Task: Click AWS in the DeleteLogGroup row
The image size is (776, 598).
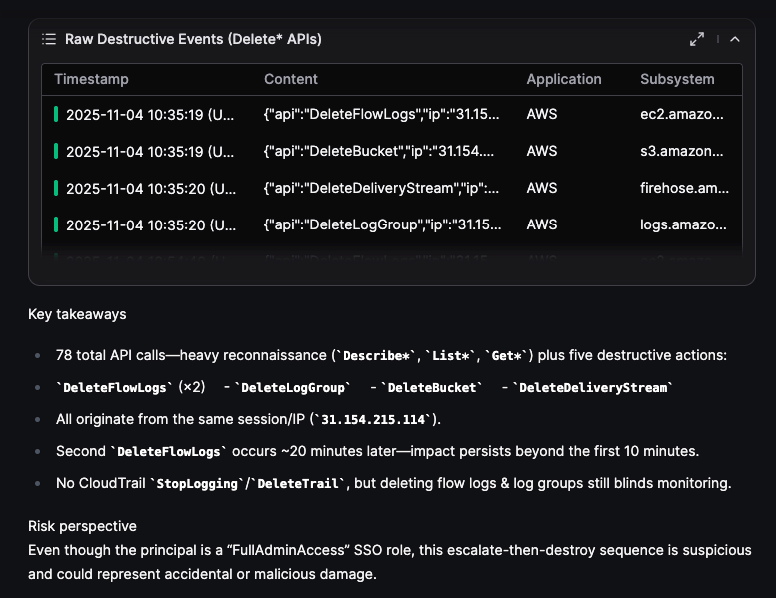Action: point(542,225)
